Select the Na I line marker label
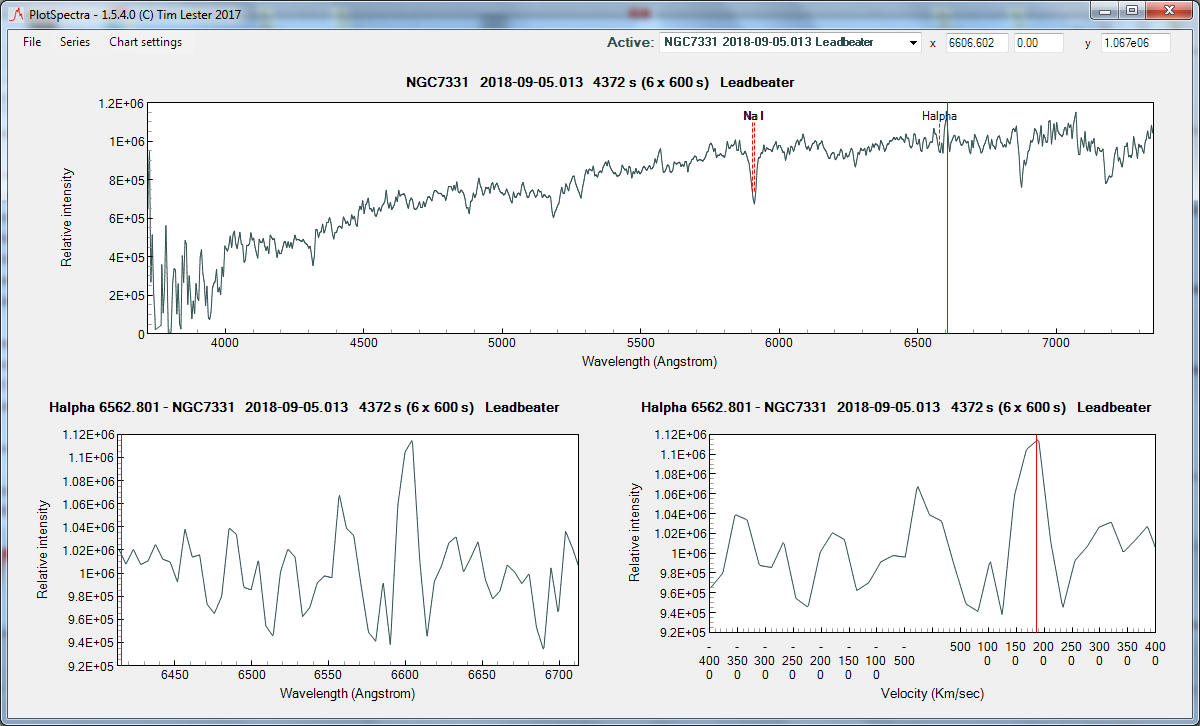 click(753, 116)
